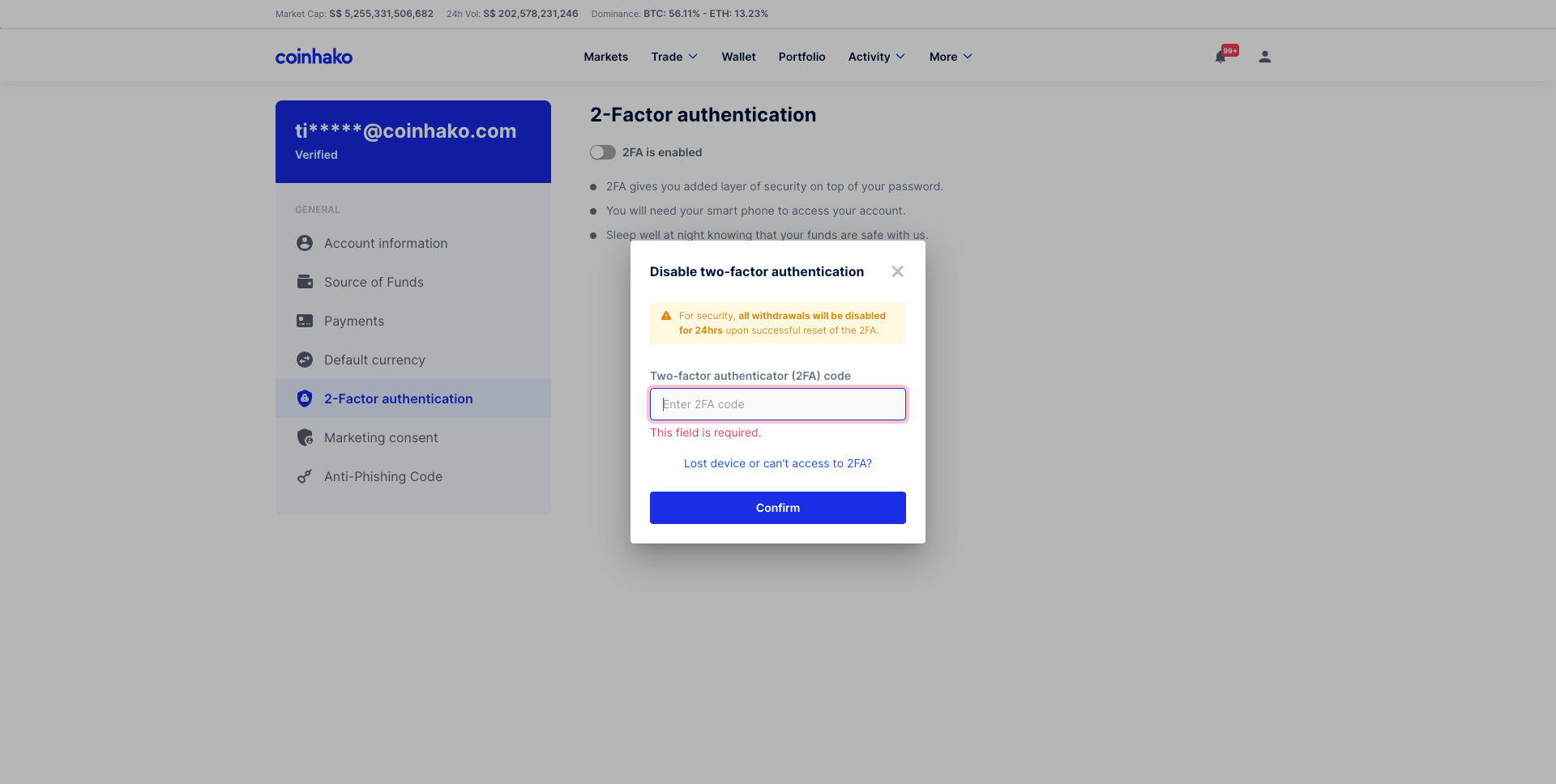1556x784 pixels.
Task: Click the Default currency exchange icon
Action: [x=305, y=360]
